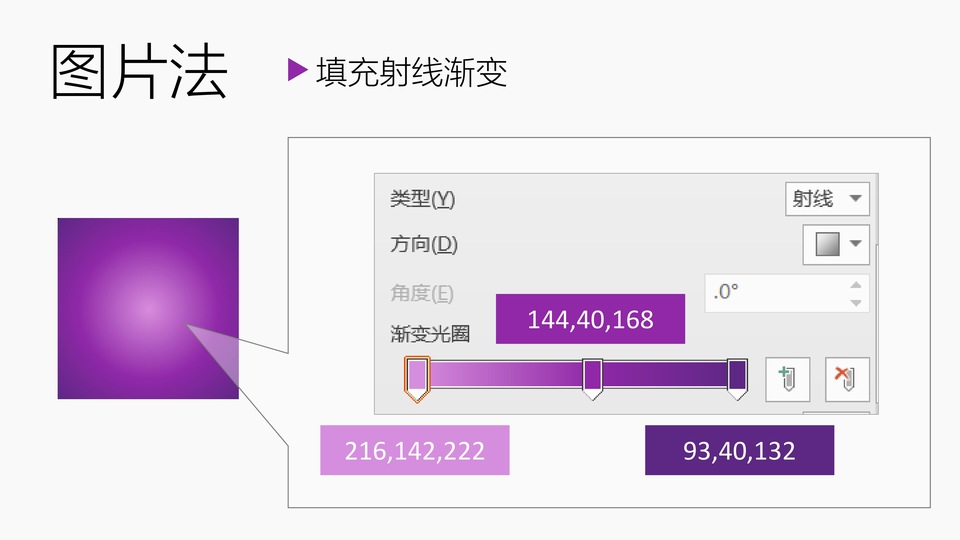Click the 图片法 title text
Viewport: 960px width, 540px height.
pos(139,72)
